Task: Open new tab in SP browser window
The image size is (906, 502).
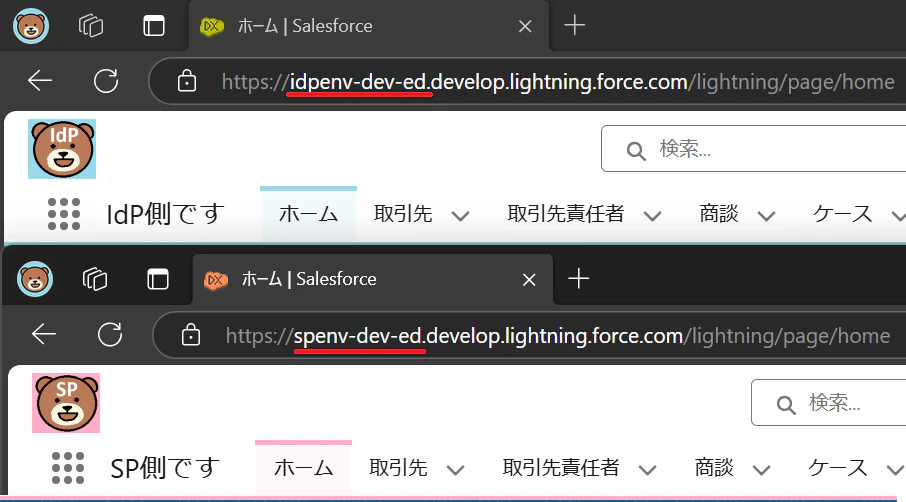Action: (578, 279)
